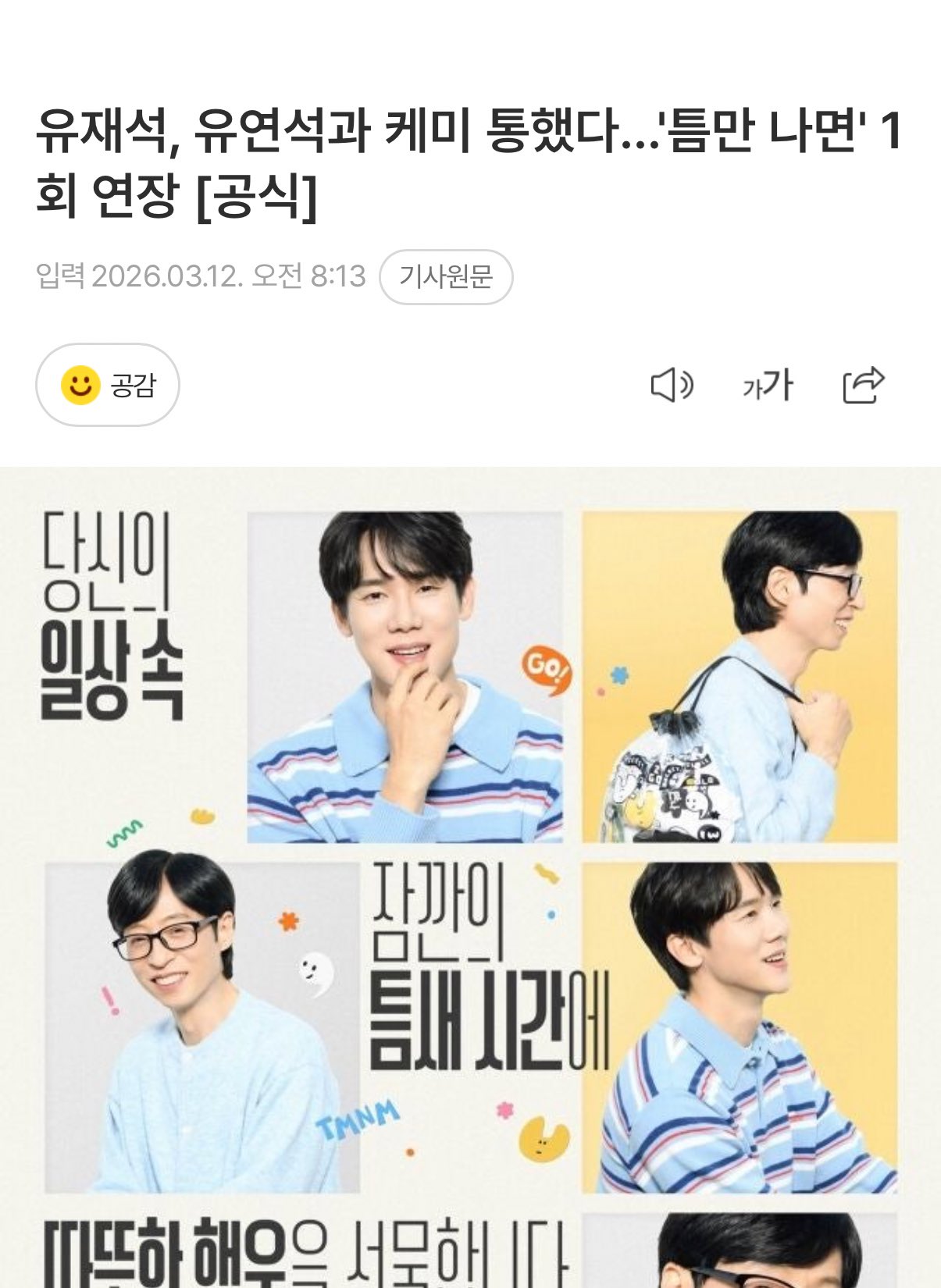Open photo of man in profile, striped shirt
The image size is (941, 1288).
tap(740, 1027)
